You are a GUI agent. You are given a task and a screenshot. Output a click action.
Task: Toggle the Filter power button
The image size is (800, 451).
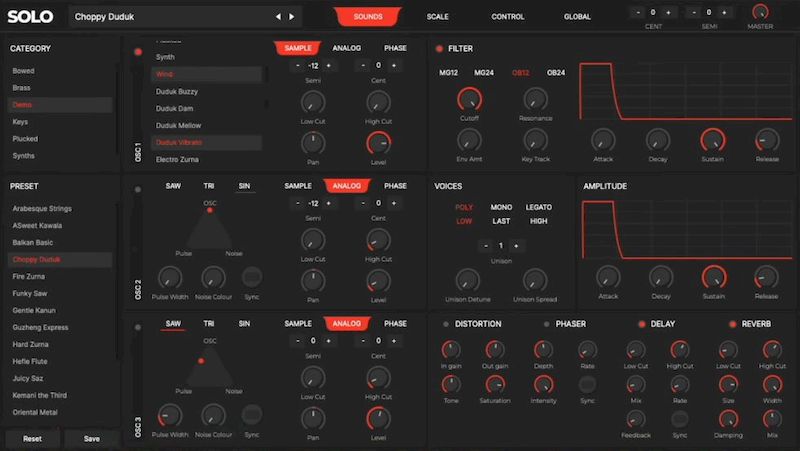click(439, 48)
